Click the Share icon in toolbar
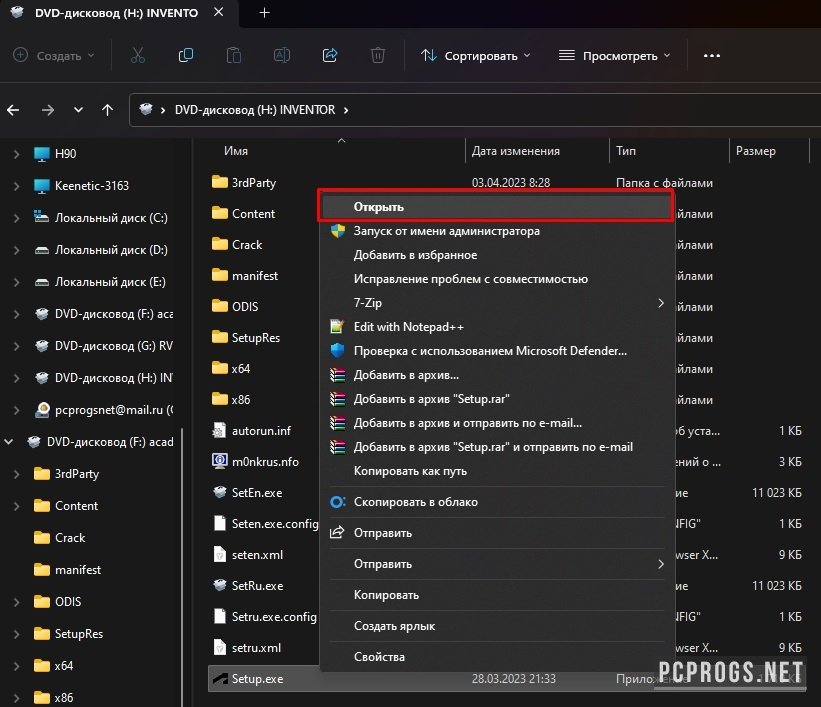This screenshot has width=821, height=707. pyautogui.click(x=330, y=56)
